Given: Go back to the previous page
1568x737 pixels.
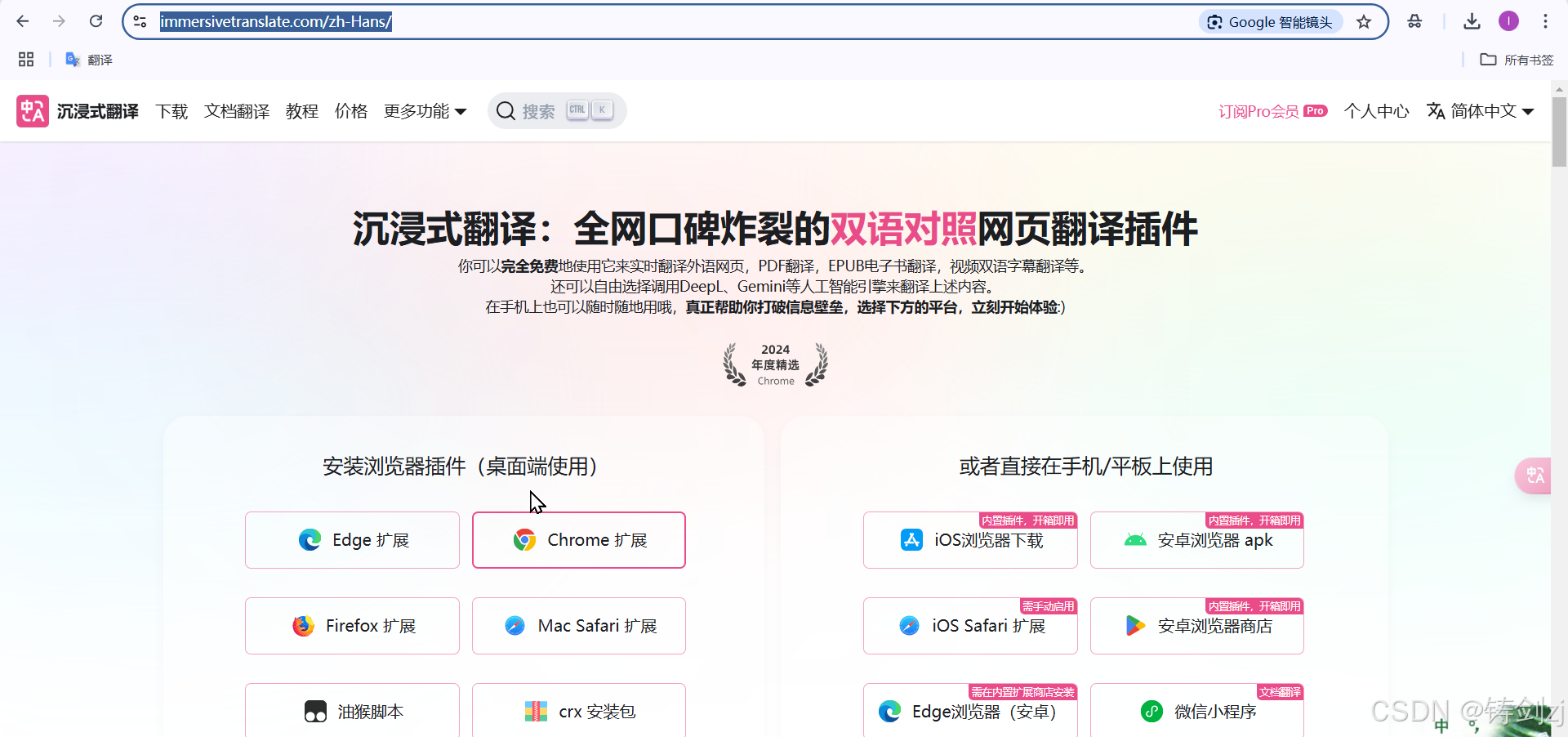Looking at the screenshot, I should 23,21.
